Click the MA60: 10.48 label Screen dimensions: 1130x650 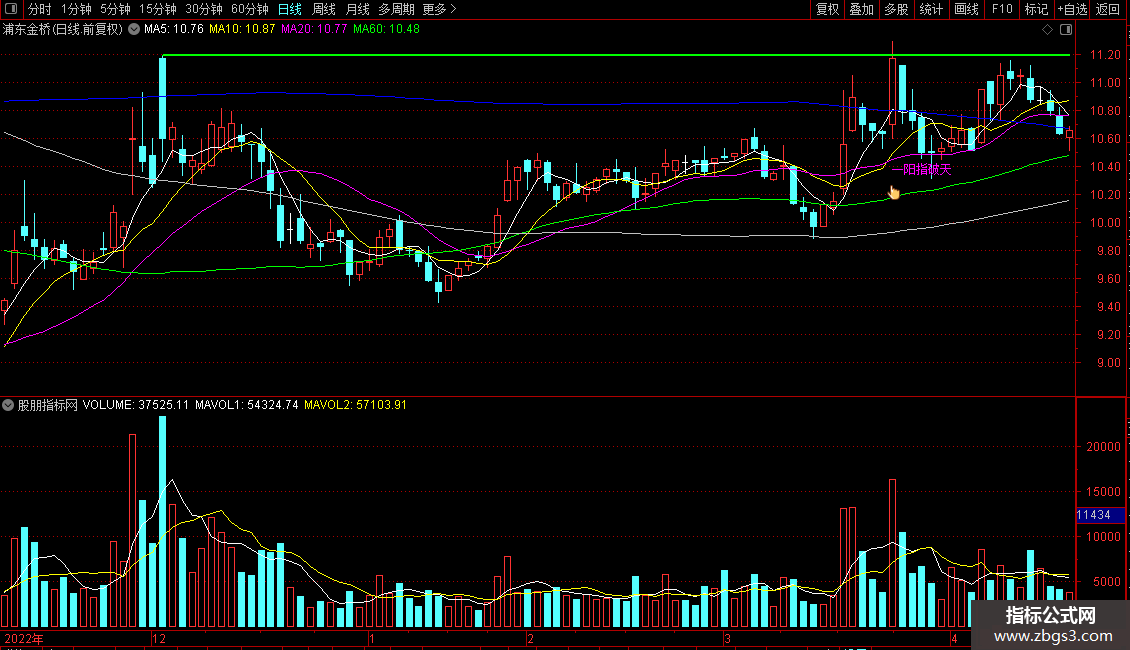[x=386, y=30]
